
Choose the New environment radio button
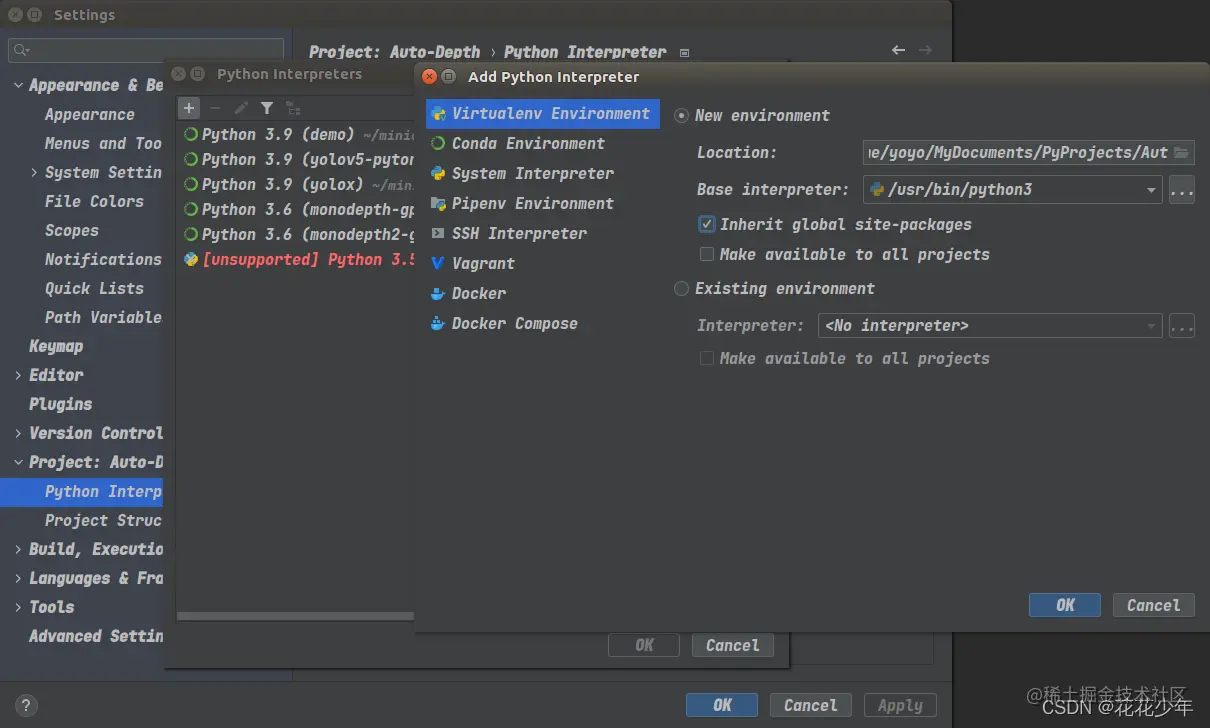pos(682,115)
